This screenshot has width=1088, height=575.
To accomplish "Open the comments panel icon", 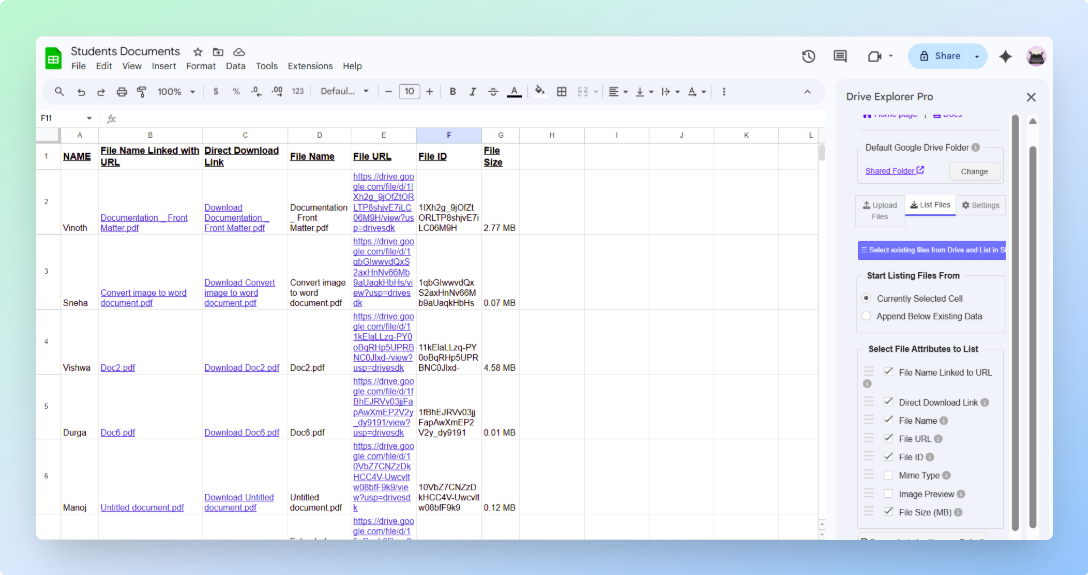I will pos(840,57).
